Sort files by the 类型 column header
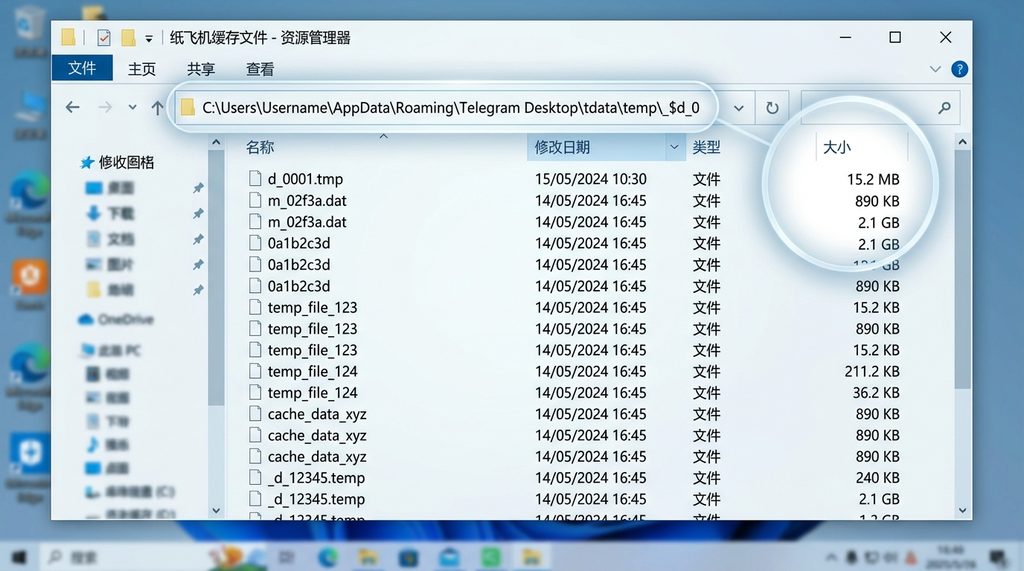 (707, 148)
